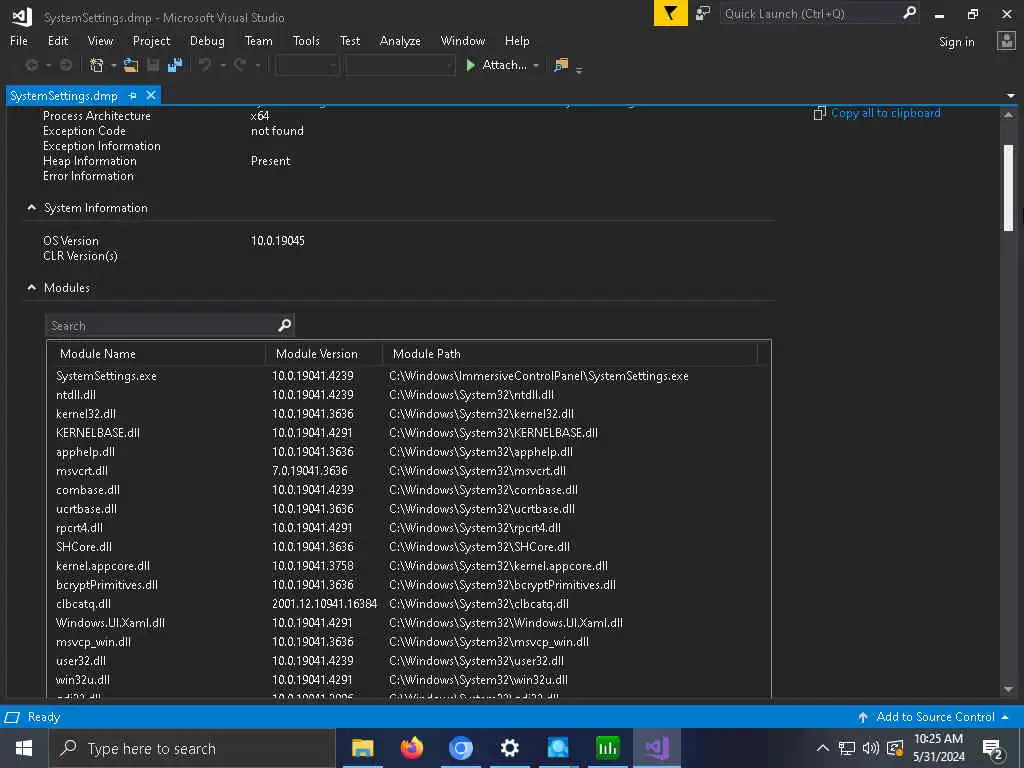Select the clbcatq.dll module row
Image resolution: width=1024 pixels, height=768 pixels.
[x=409, y=604]
